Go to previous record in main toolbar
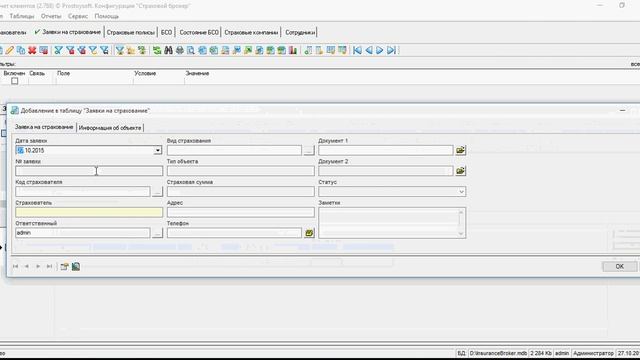Viewport: 640px width, 360px height. tap(369, 50)
